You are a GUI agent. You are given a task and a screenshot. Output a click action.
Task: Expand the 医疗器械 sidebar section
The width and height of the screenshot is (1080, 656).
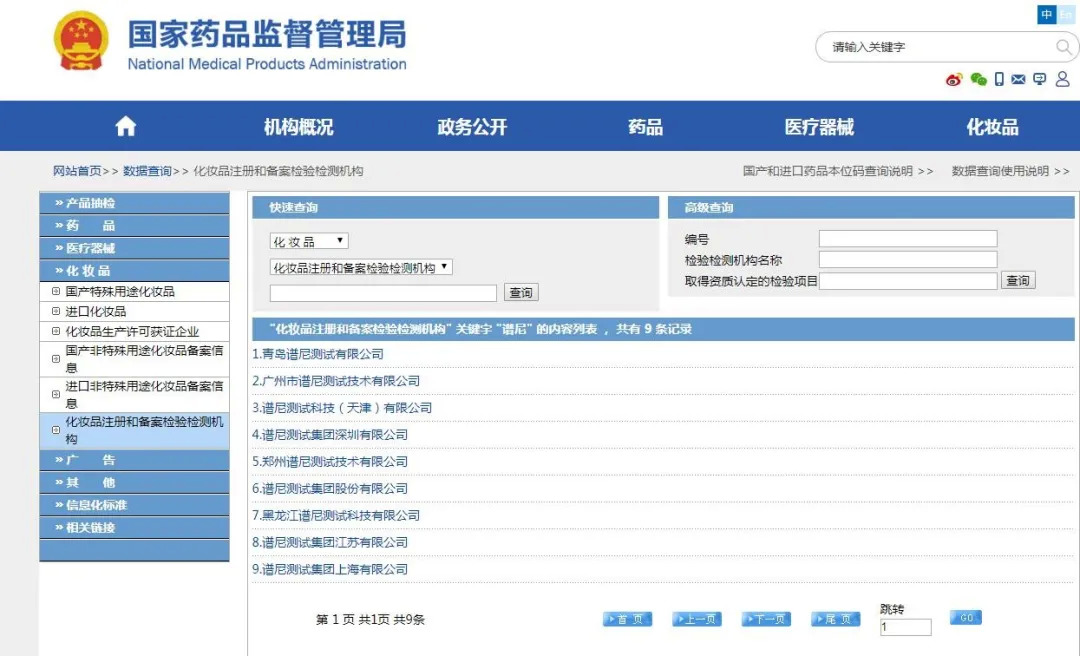134,248
